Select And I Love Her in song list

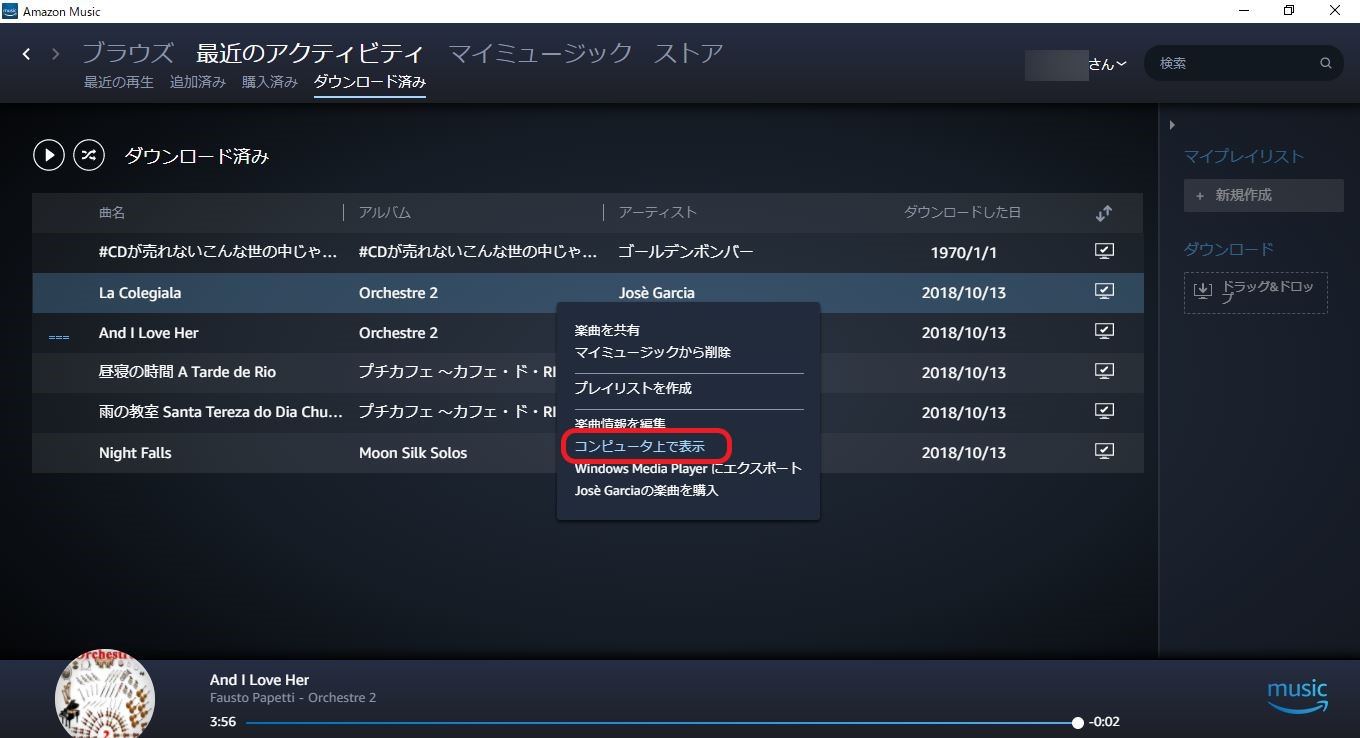[x=148, y=332]
